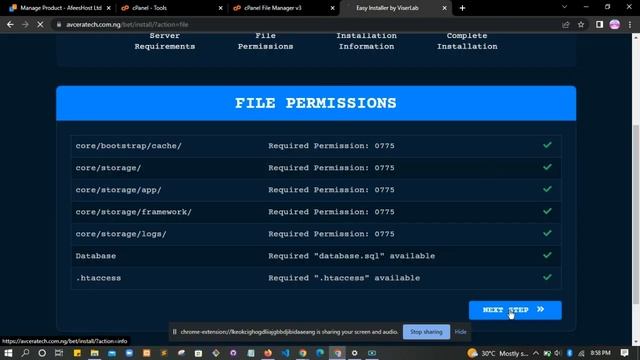Image resolution: width=640 pixels, height=360 pixels.
Task: Open Sticky Notes from the taskbar
Action: pyautogui.click(x=77, y=353)
